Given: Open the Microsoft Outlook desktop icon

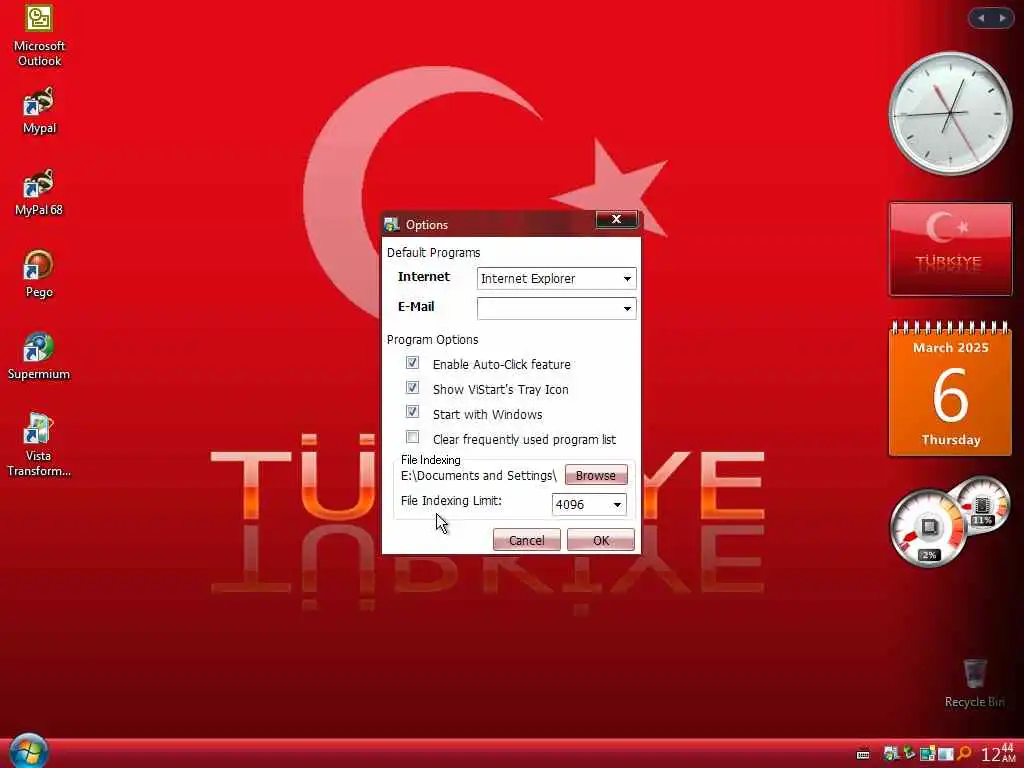Looking at the screenshot, I should 39,34.
